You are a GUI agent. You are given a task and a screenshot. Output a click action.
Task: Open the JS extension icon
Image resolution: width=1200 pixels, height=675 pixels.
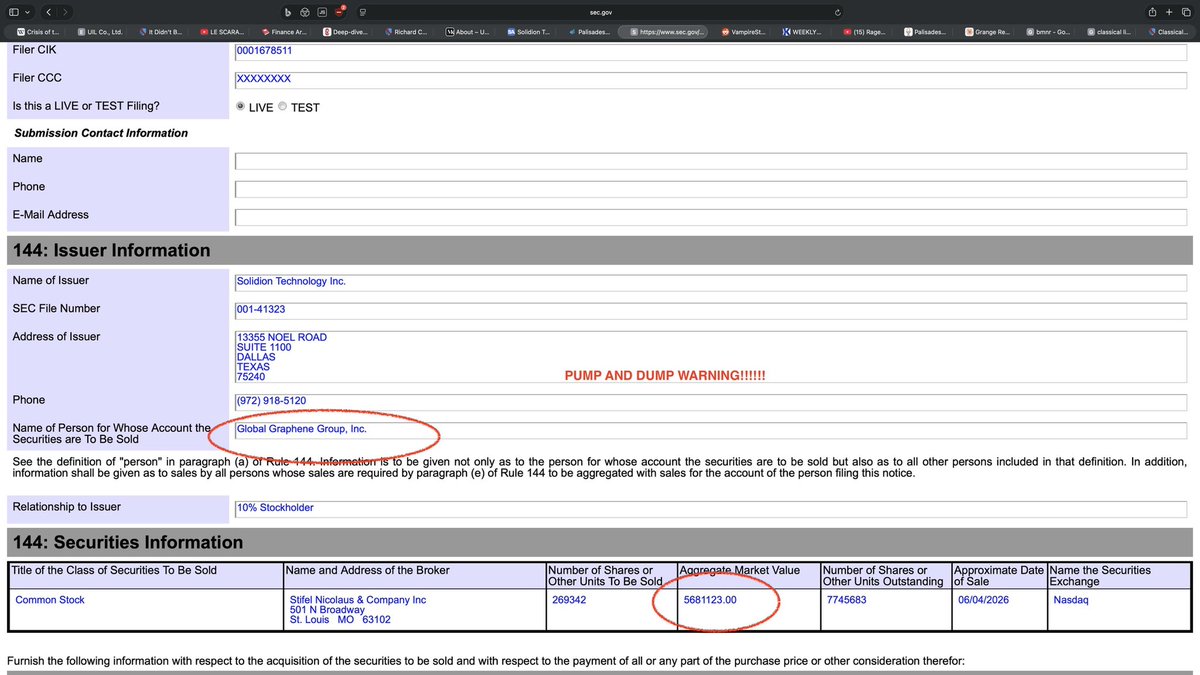(321, 11)
